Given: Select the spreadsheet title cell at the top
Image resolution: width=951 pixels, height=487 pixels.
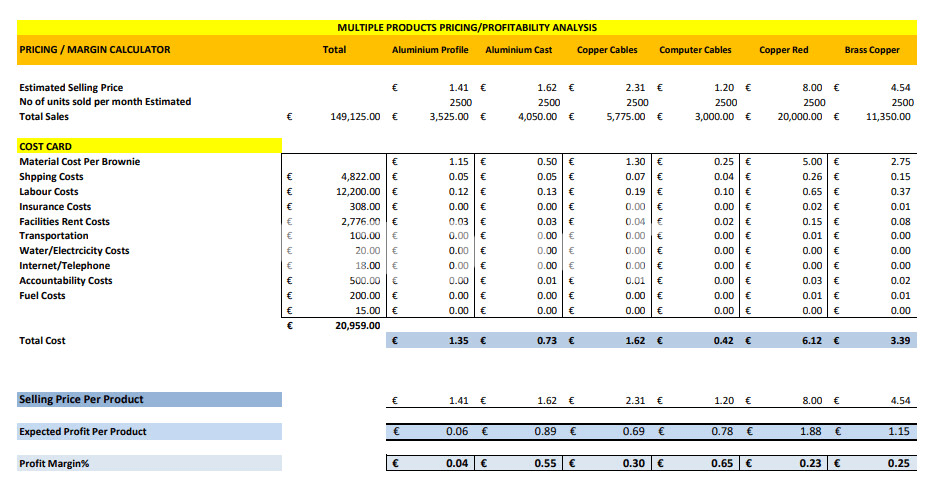Looking at the screenshot, I should pyautogui.click(x=467, y=27).
